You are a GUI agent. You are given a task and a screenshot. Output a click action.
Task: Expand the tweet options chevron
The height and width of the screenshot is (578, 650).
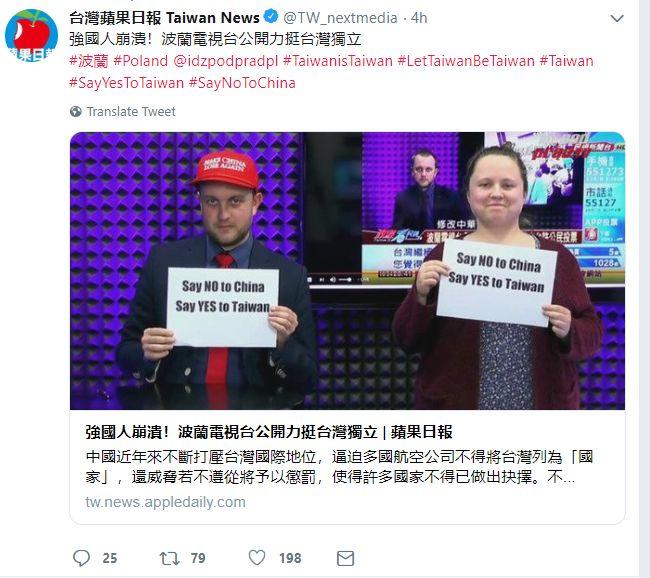pyautogui.click(x=617, y=19)
